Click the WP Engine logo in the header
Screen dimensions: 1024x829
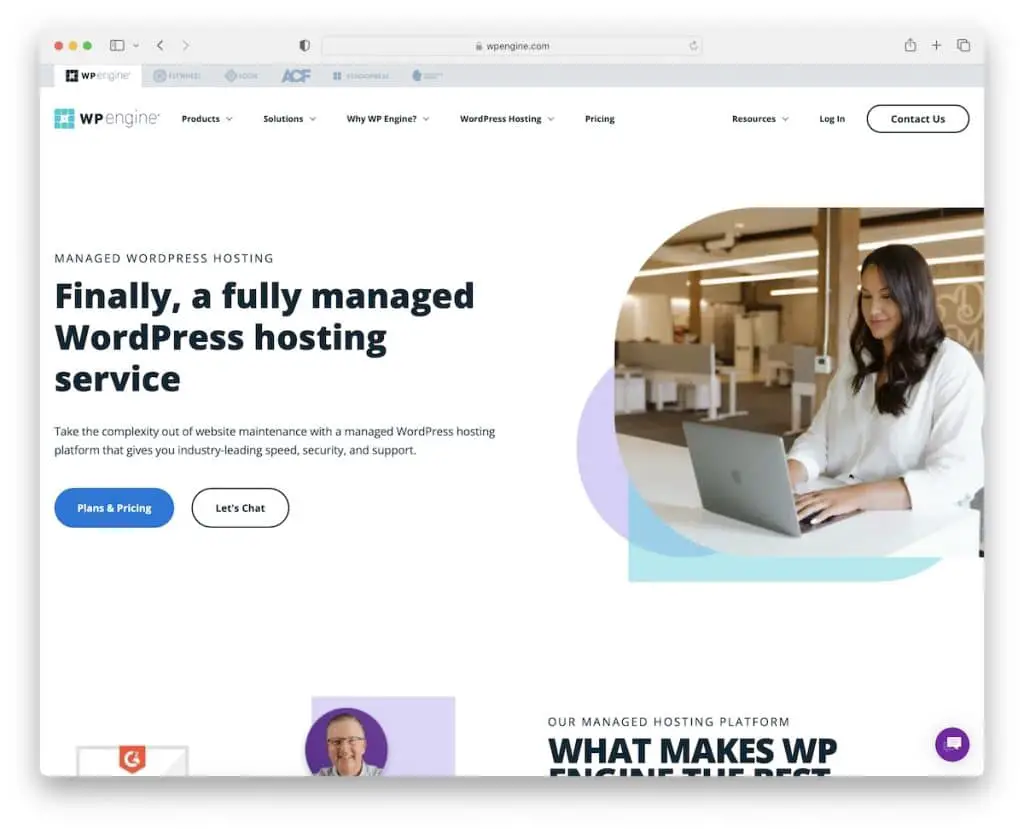[106, 119]
